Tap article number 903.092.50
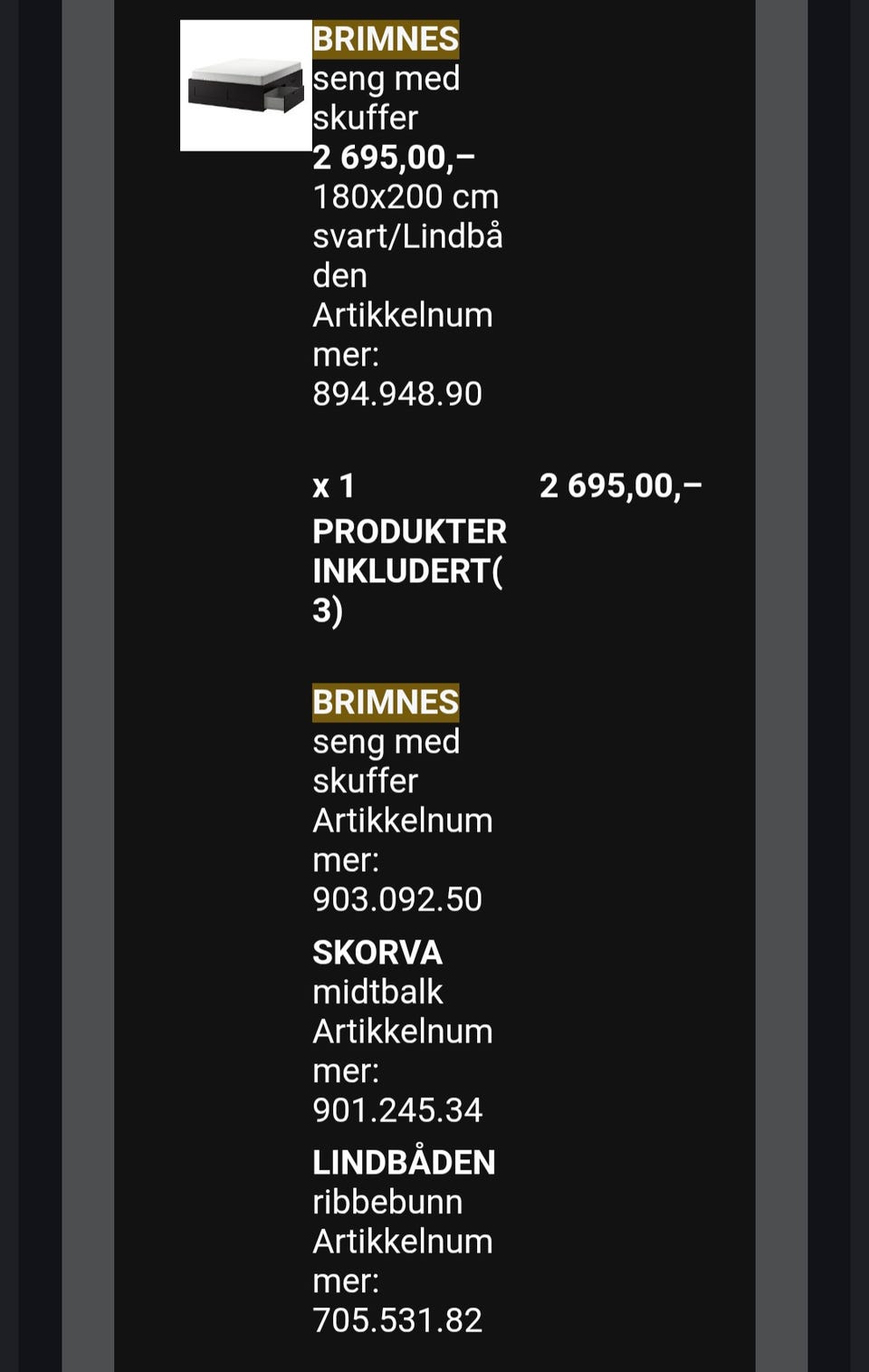869x1372 pixels. 397,899
